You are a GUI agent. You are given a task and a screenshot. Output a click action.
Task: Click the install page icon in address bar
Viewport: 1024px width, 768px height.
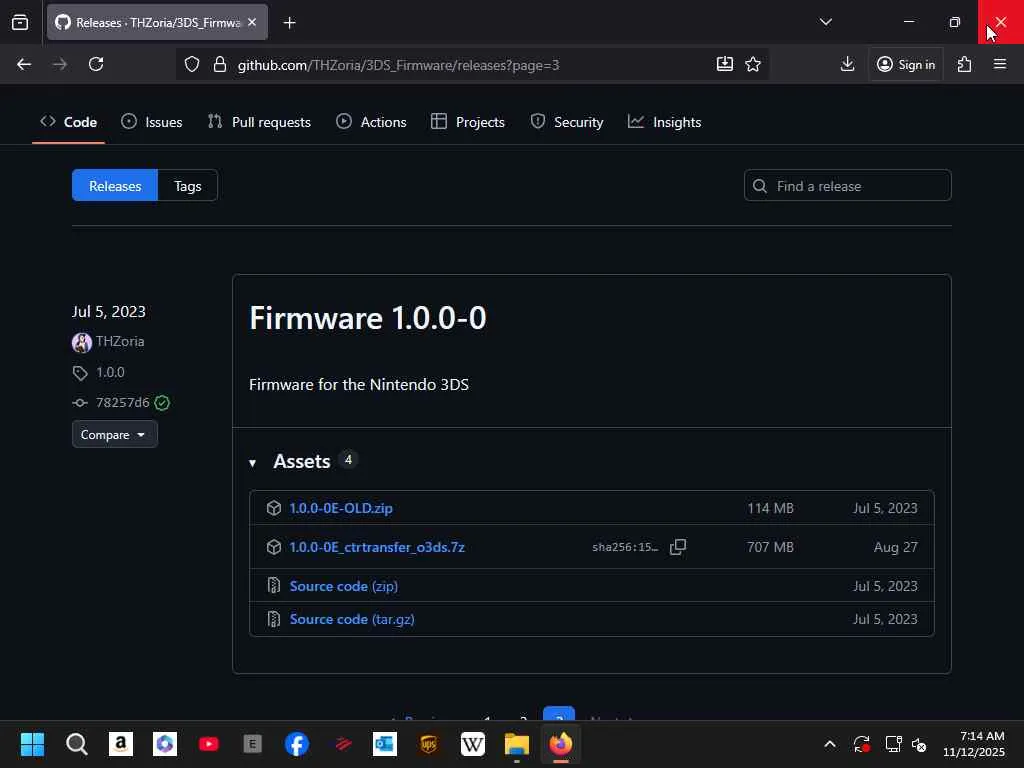(725, 64)
